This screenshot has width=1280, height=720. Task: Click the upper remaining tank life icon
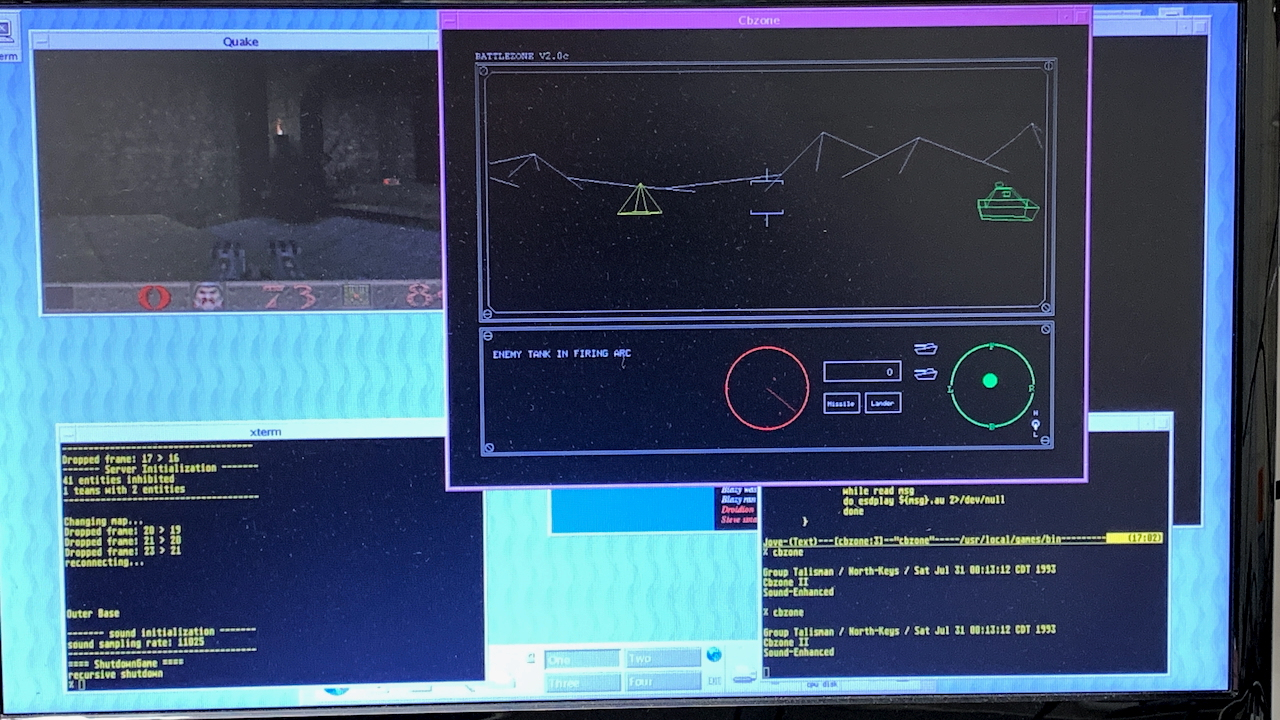(x=926, y=349)
